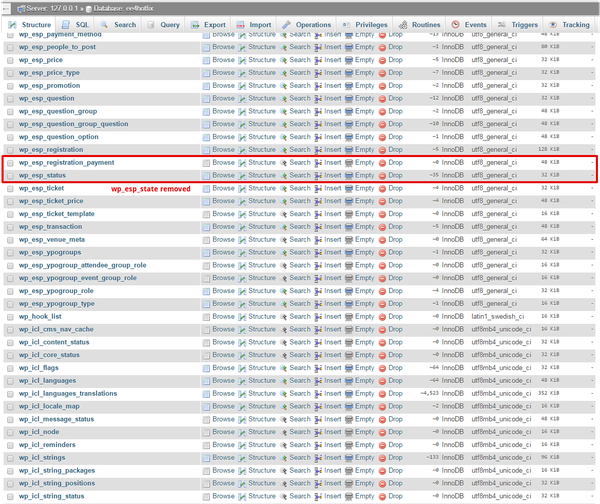600x504 pixels.
Task: Click Search link for wp_icl_message_status
Action: pos(300,419)
